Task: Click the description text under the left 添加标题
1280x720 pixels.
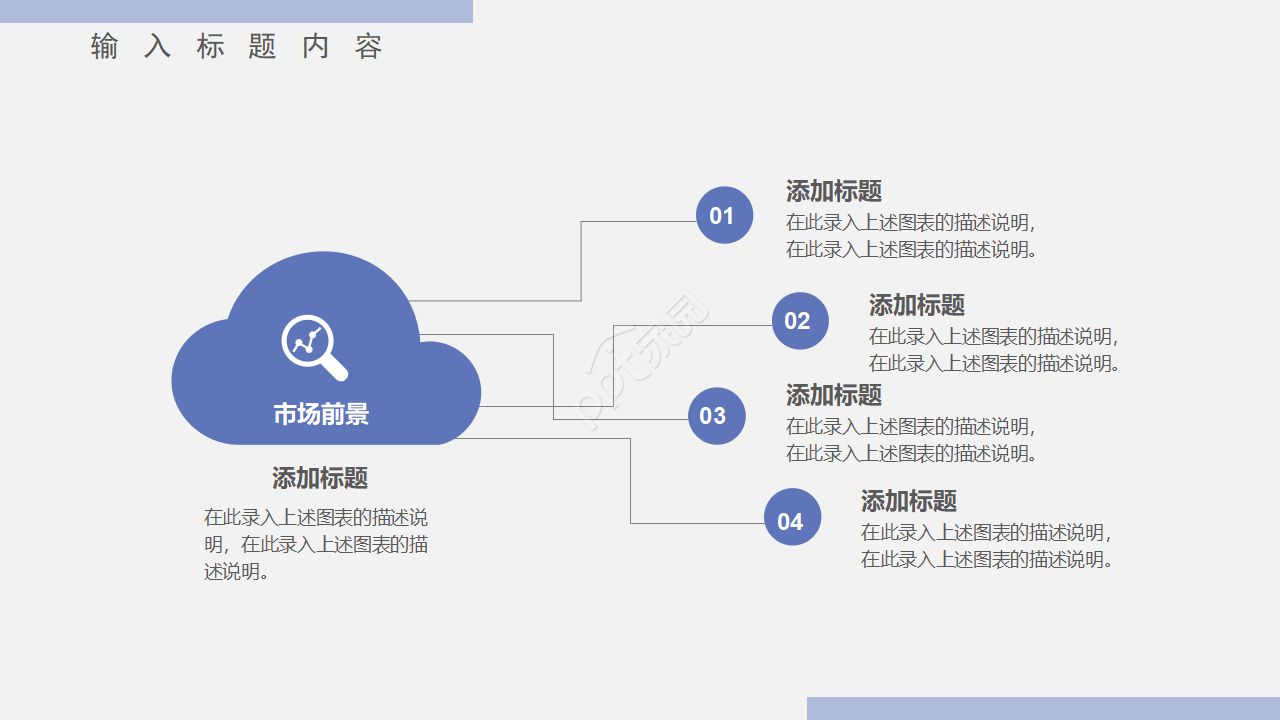Action: pos(317,544)
